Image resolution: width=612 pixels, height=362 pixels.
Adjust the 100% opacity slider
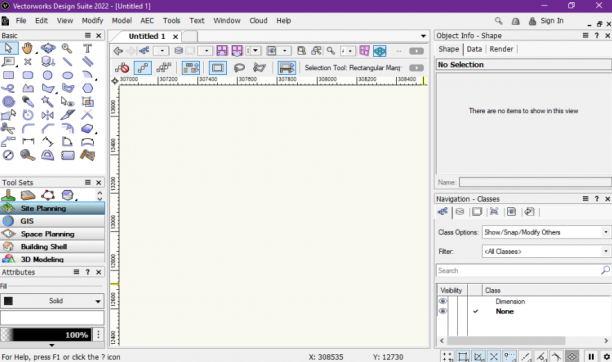tap(46, 335)
